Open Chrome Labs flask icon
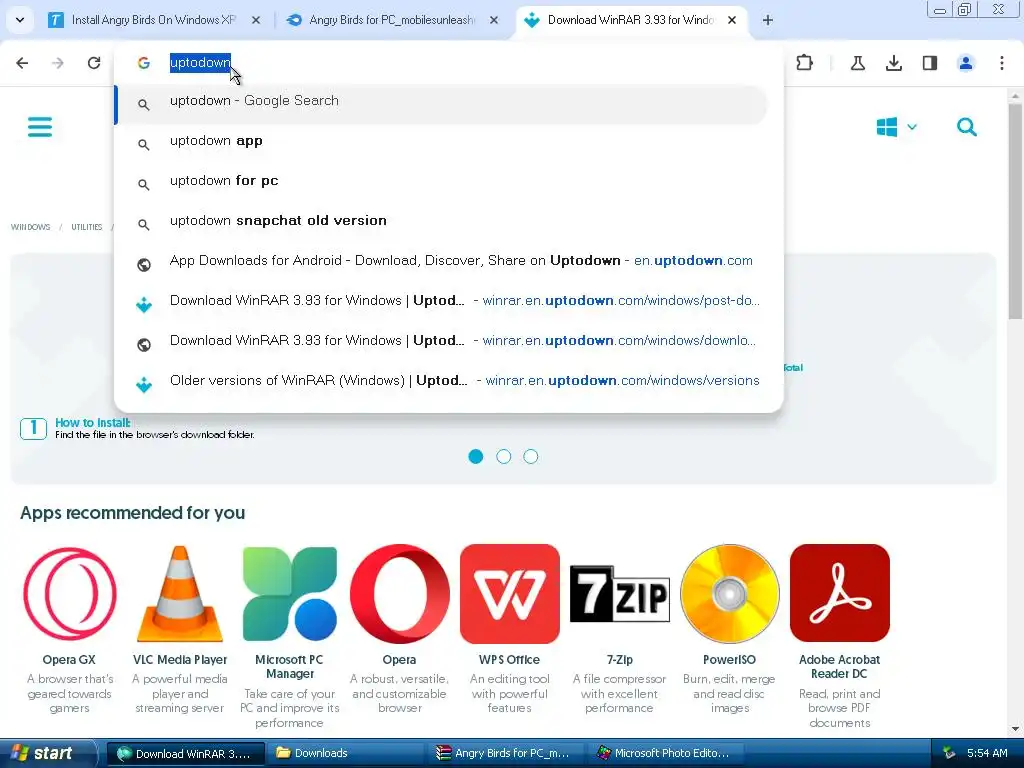This screenshot has width=1024, height=768. [857, 63]
